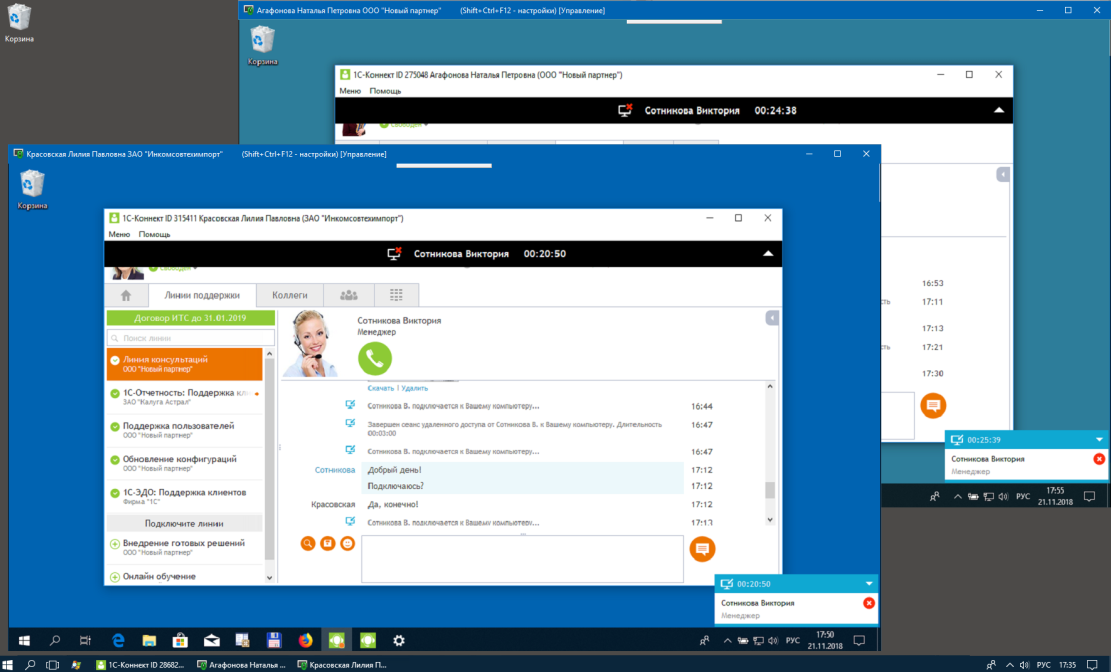Click the floppy disk icon on the remote taskbar
The width and height of the screenshot is (1111, 672).
pos(274,640)
